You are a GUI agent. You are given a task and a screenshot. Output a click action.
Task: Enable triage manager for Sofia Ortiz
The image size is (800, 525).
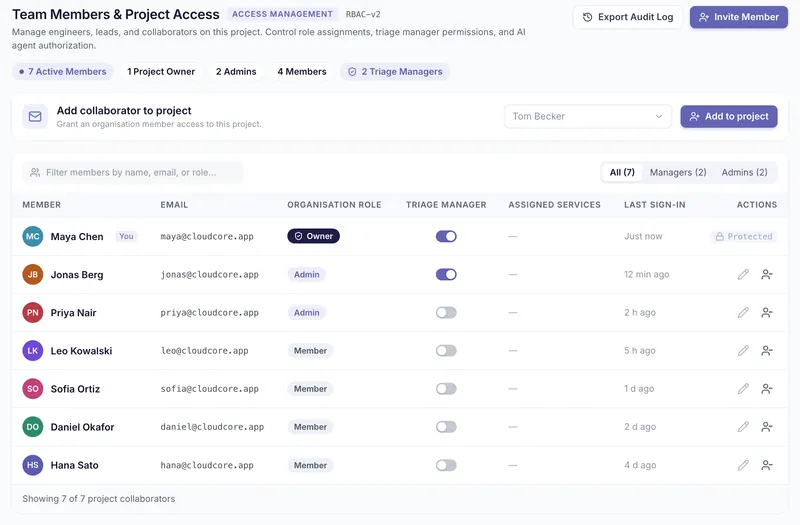pyautogui.click(x=446, y=389)
